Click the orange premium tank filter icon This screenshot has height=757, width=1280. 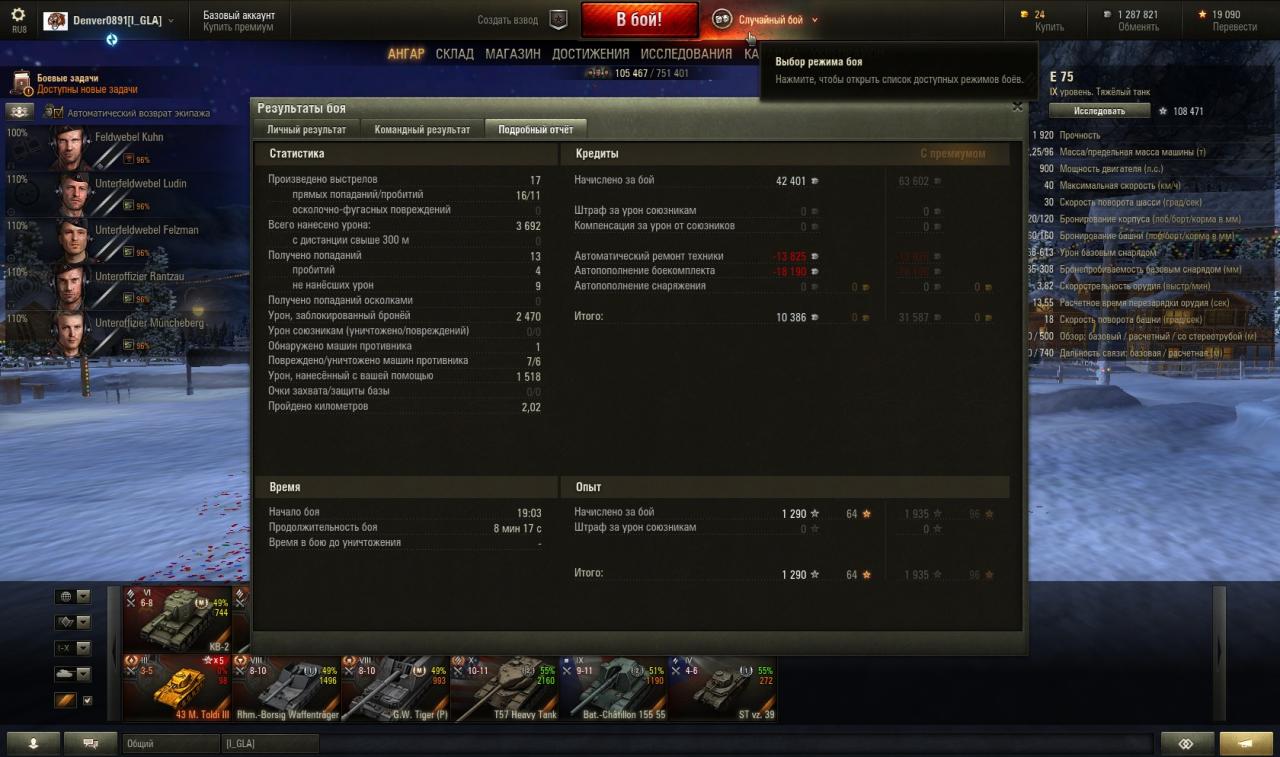66,700
